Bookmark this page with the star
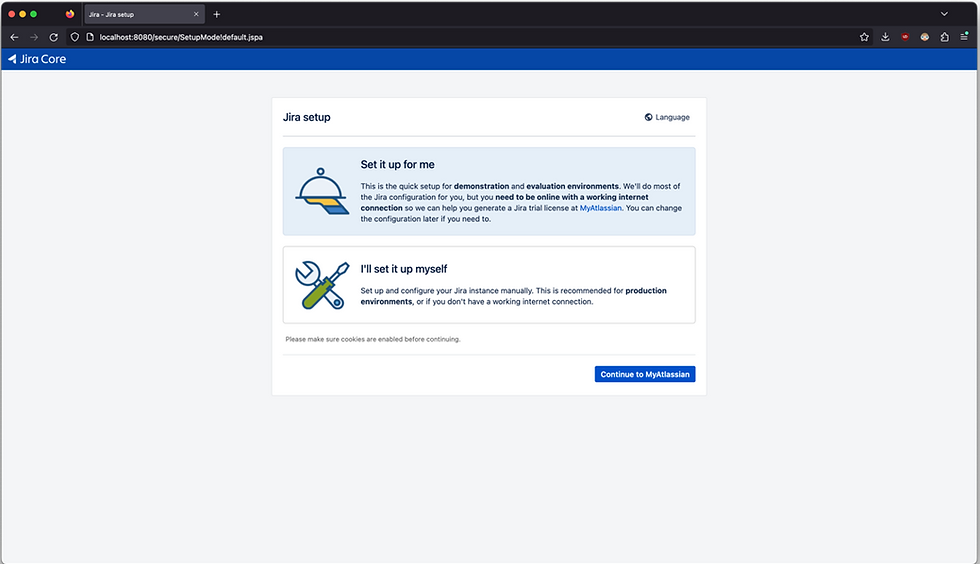Image resolution: width=980 pixels, height=564 pixels. (x=864, y=37)
